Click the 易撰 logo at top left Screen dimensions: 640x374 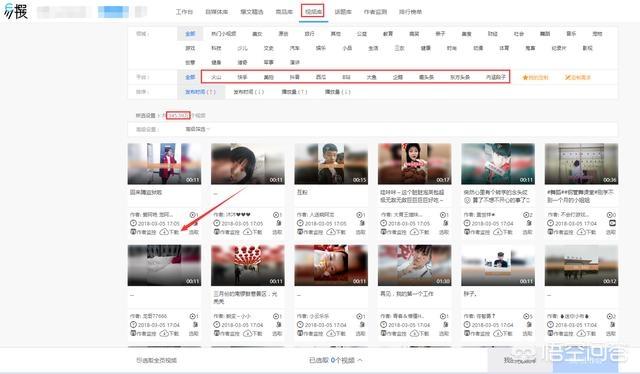click(16, 11)
